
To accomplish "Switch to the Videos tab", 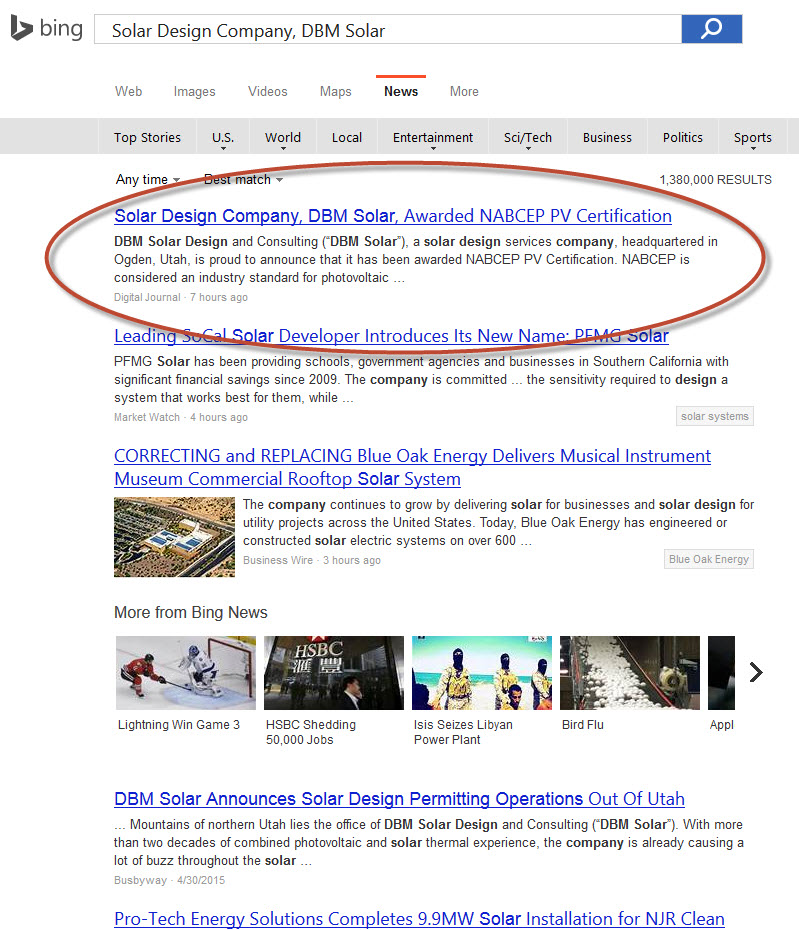I will tap(268, 91).
